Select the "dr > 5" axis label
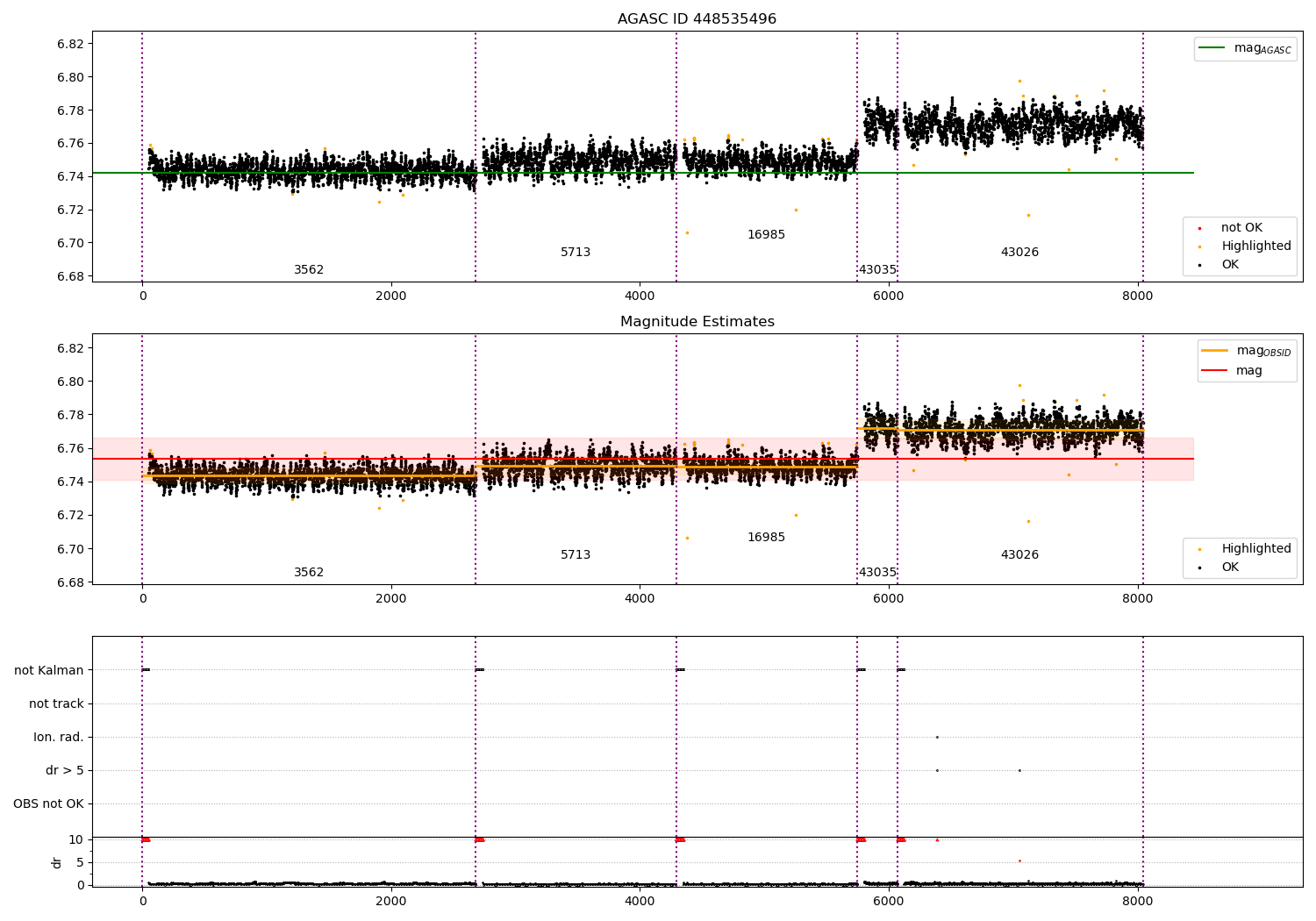 pos(65,770)
